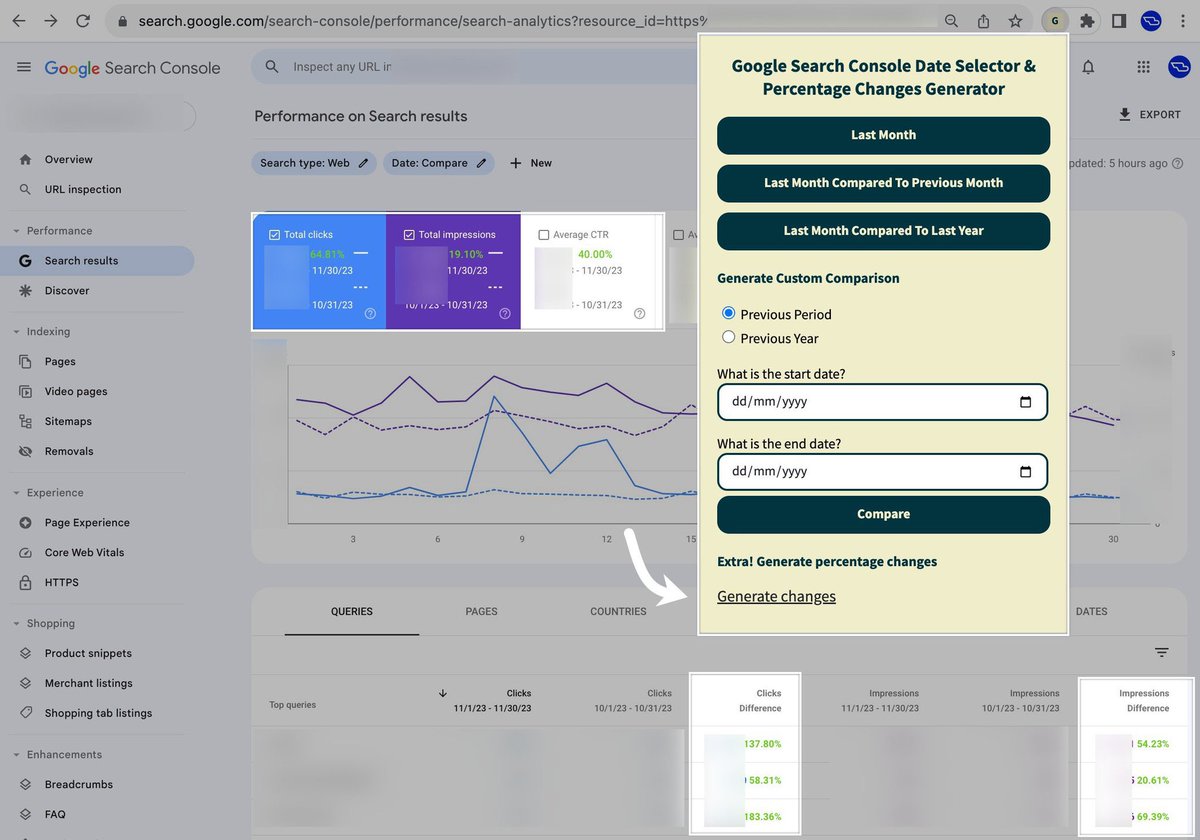Open Total impressions help question mark
The width and height of the screenshot is (1200, 840).
(x=505, y=313)
